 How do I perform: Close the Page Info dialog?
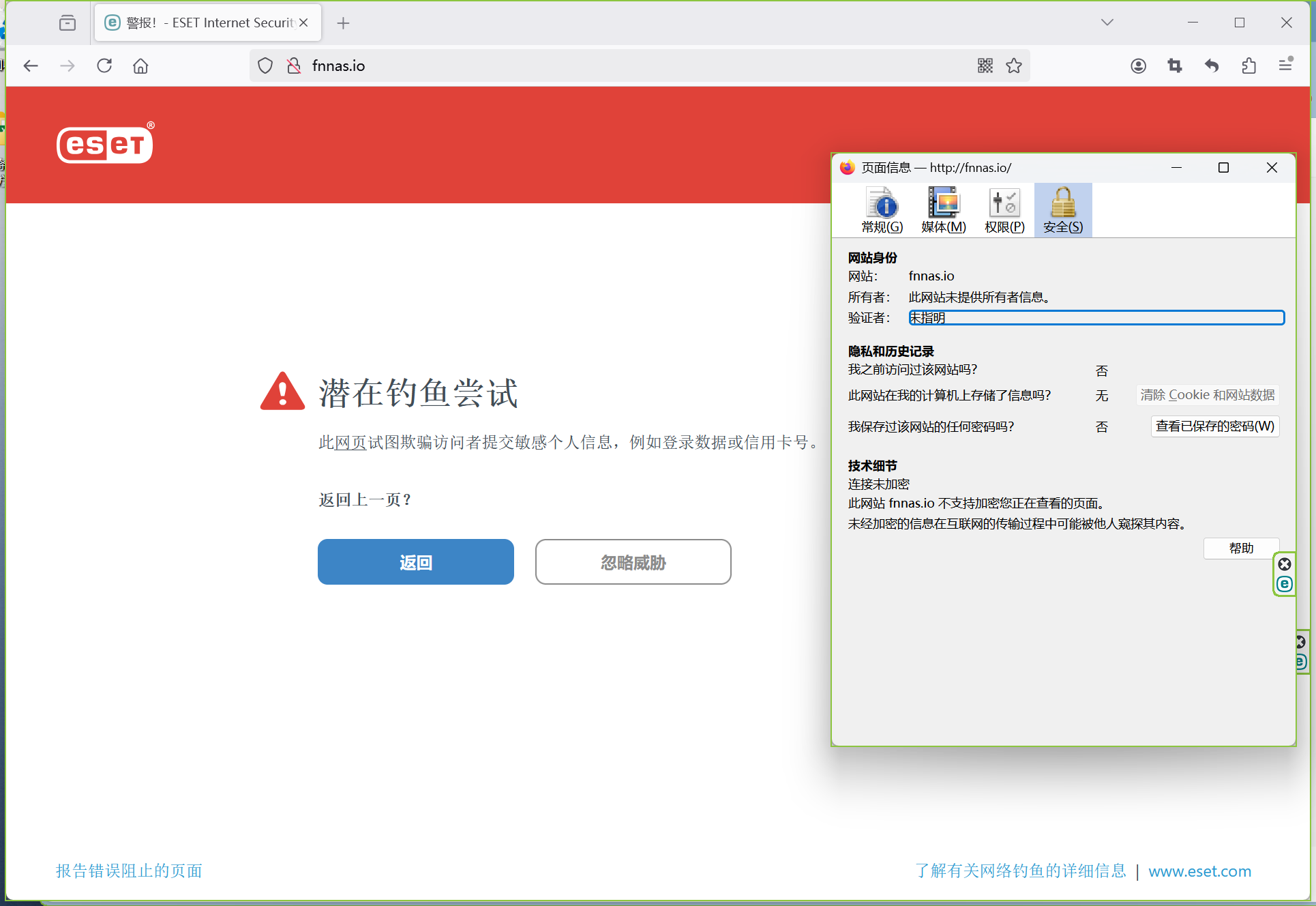coord(1272,167)
